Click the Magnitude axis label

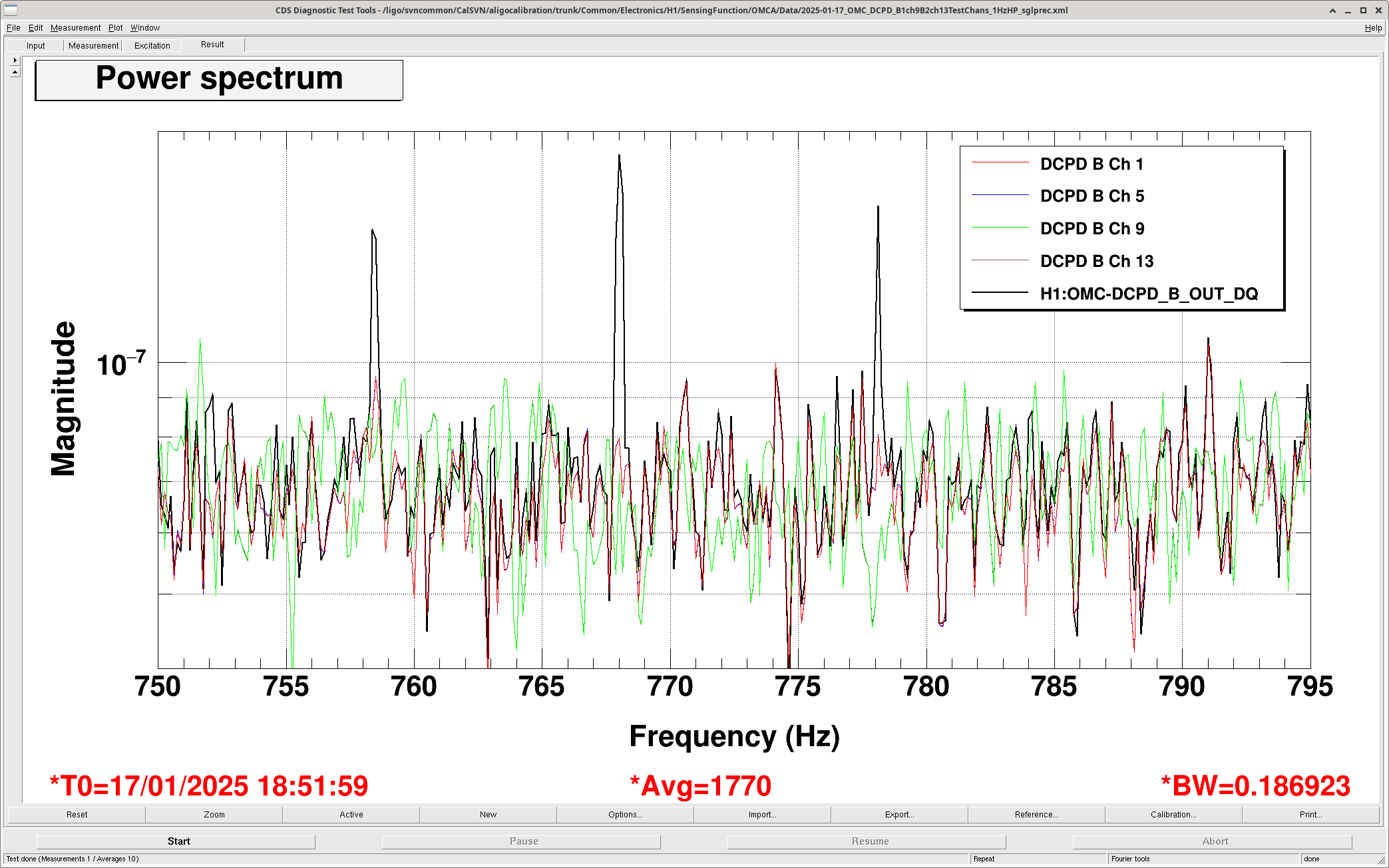[63, 399]
